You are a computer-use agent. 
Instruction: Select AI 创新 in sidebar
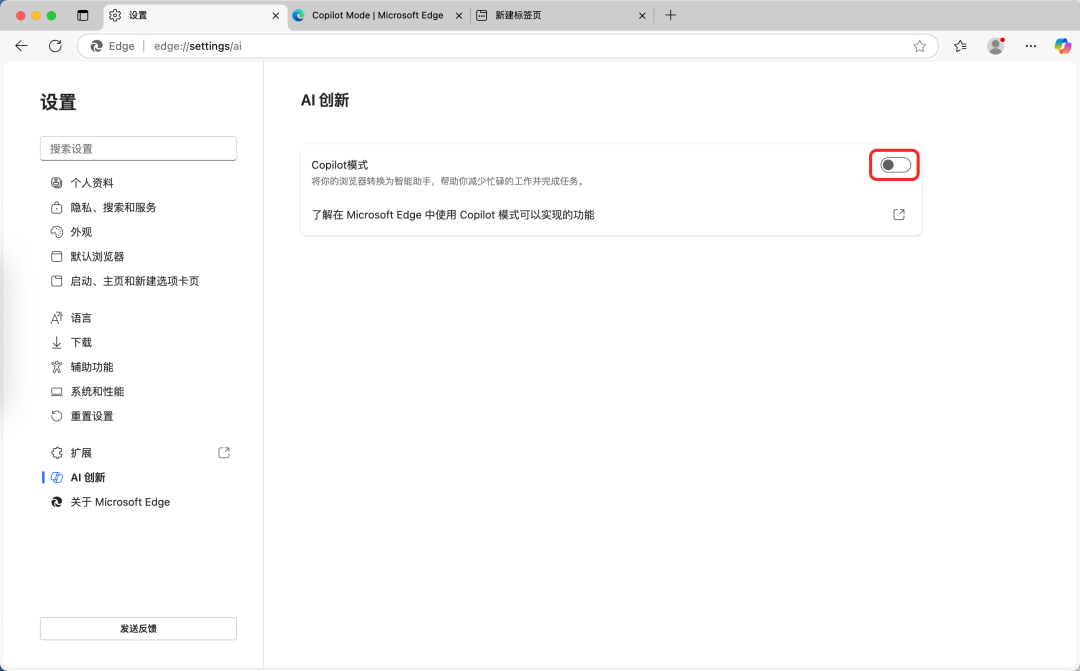(x=138, y=477)
